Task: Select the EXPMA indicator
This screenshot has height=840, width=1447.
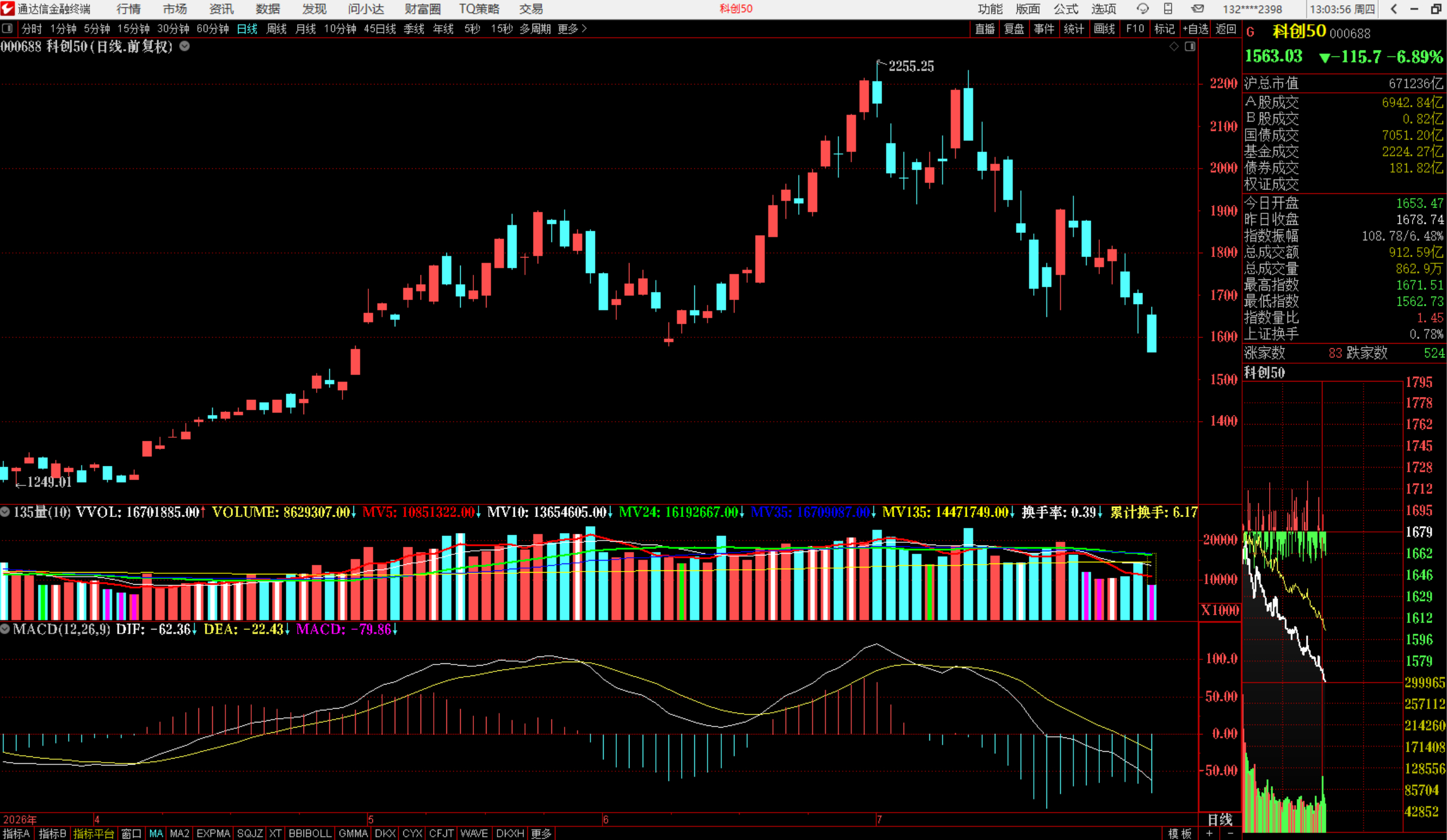Action: [212, 833]
